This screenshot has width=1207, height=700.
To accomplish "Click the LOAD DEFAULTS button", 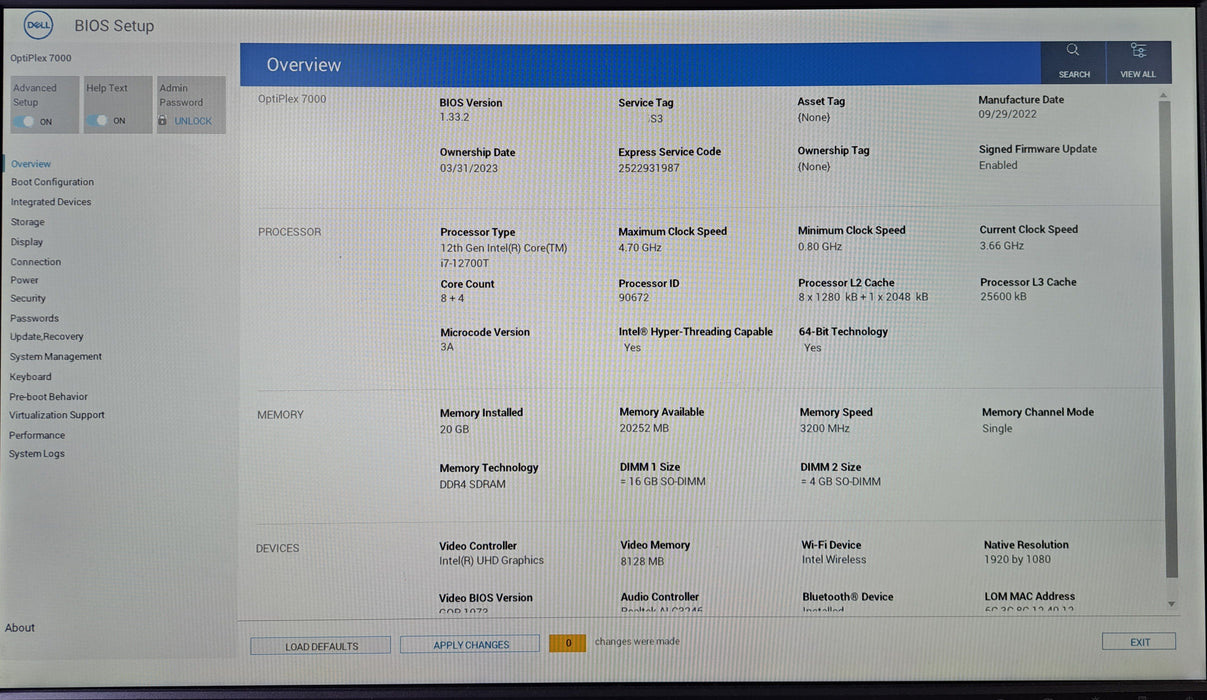I will coord(321,646).
